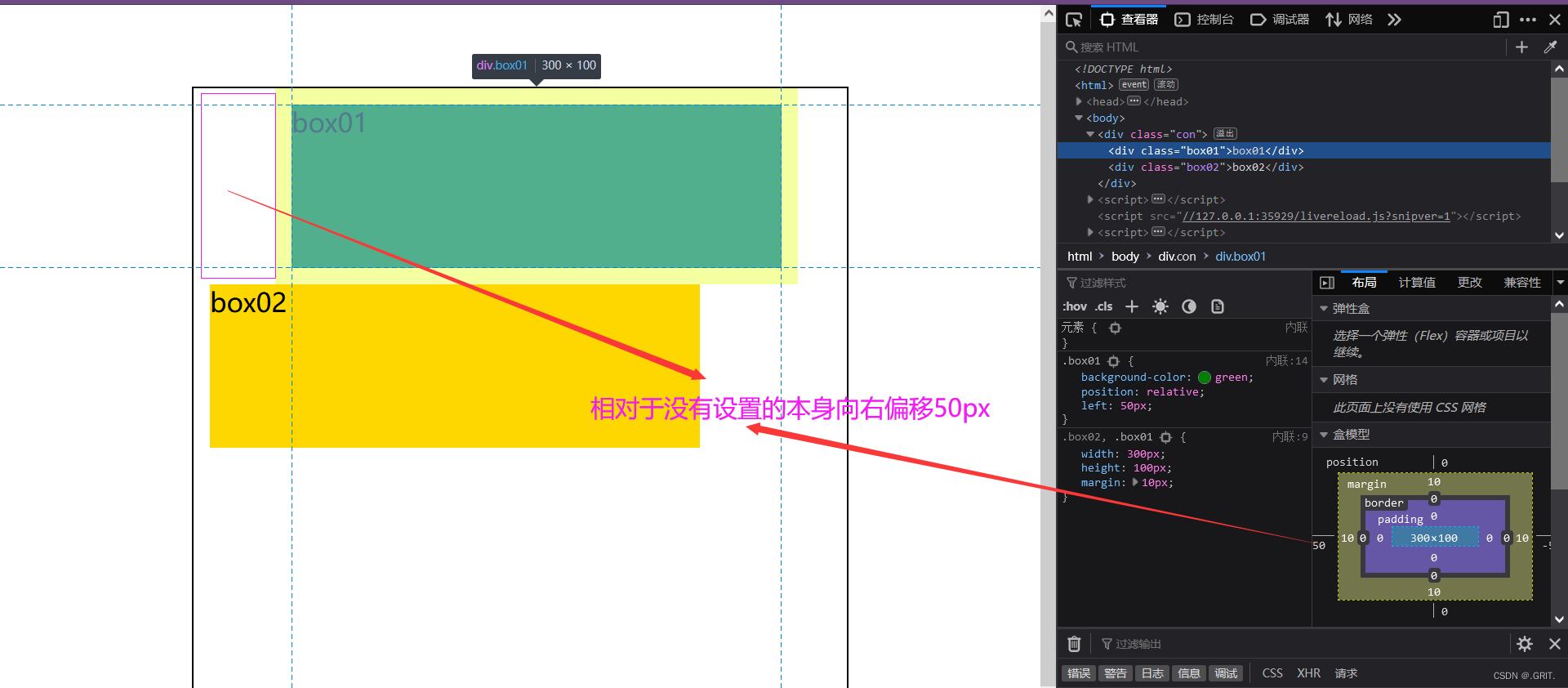Highlight elements matching .box01 selector
Image resolution: width=1568 pixels, height=688 pixels.
(x=1113, y=361)
